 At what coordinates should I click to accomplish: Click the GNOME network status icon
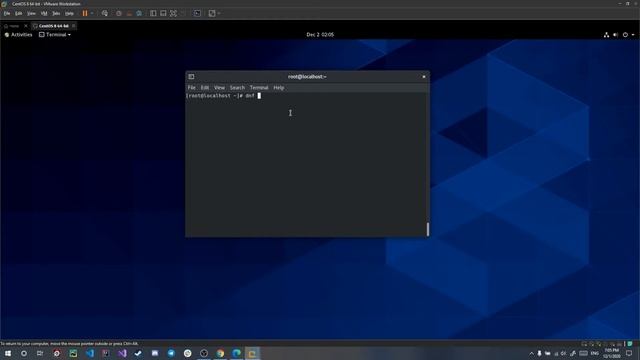(606, 35)
